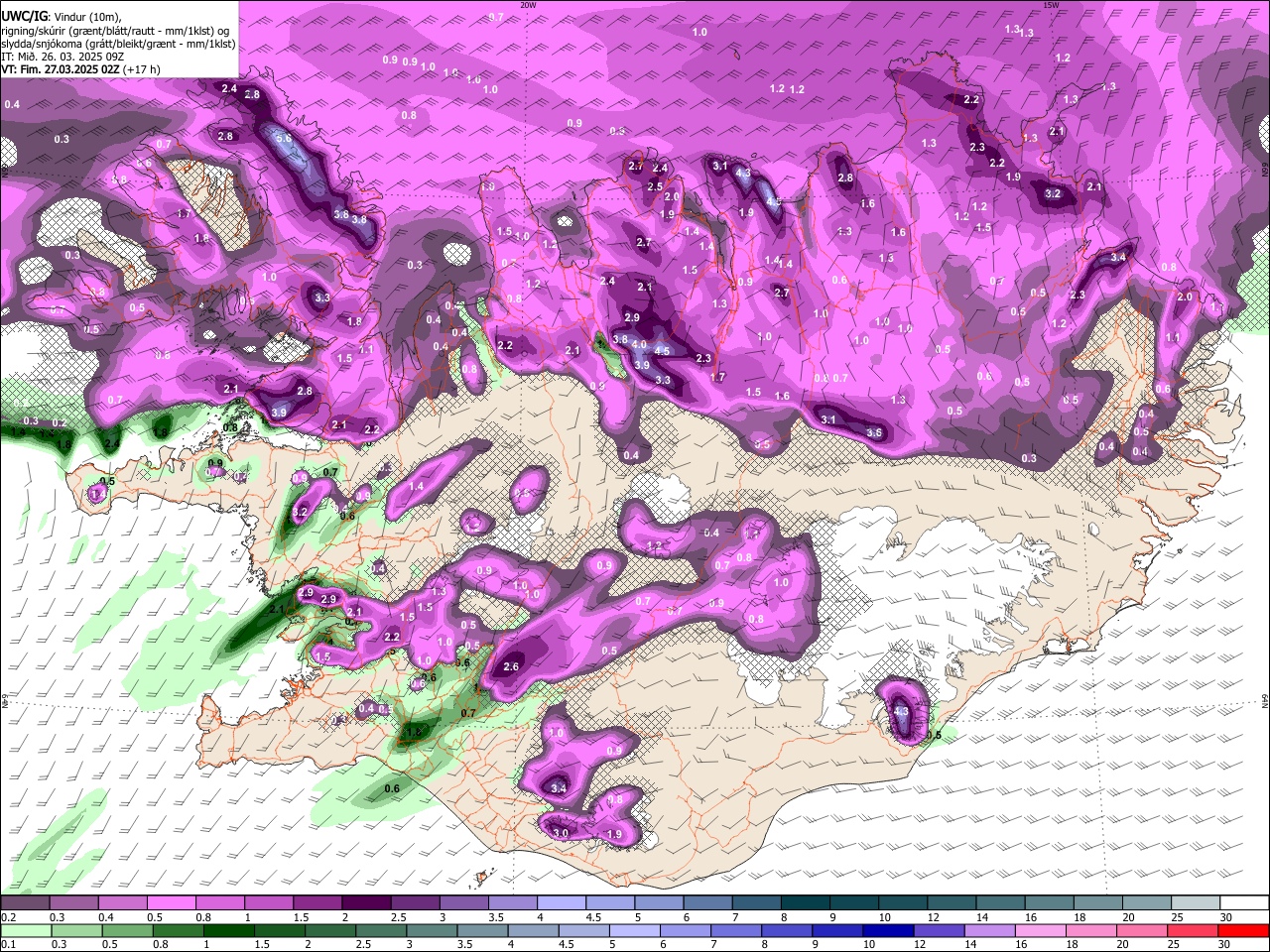Select the white snowfall swatch labeled 30

1244,903
